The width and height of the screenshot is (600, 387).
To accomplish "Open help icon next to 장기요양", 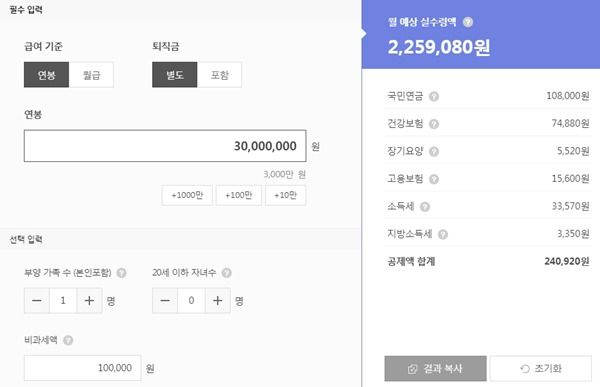I will coord(434,152).
